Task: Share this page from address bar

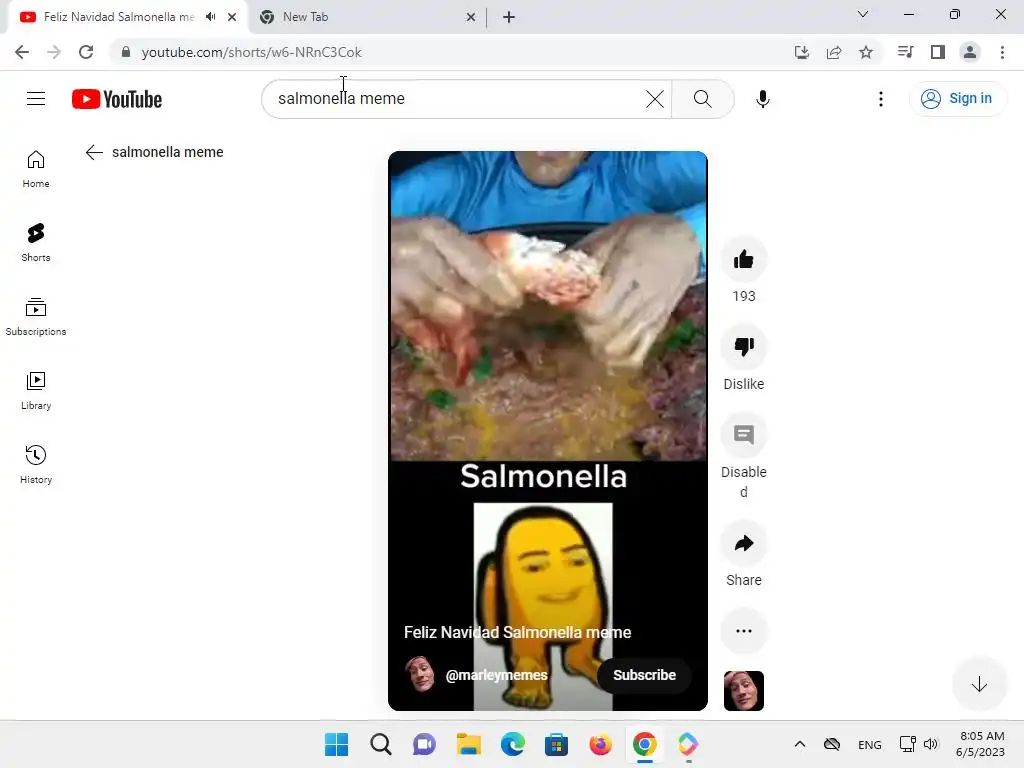Action: click(833, 52)
